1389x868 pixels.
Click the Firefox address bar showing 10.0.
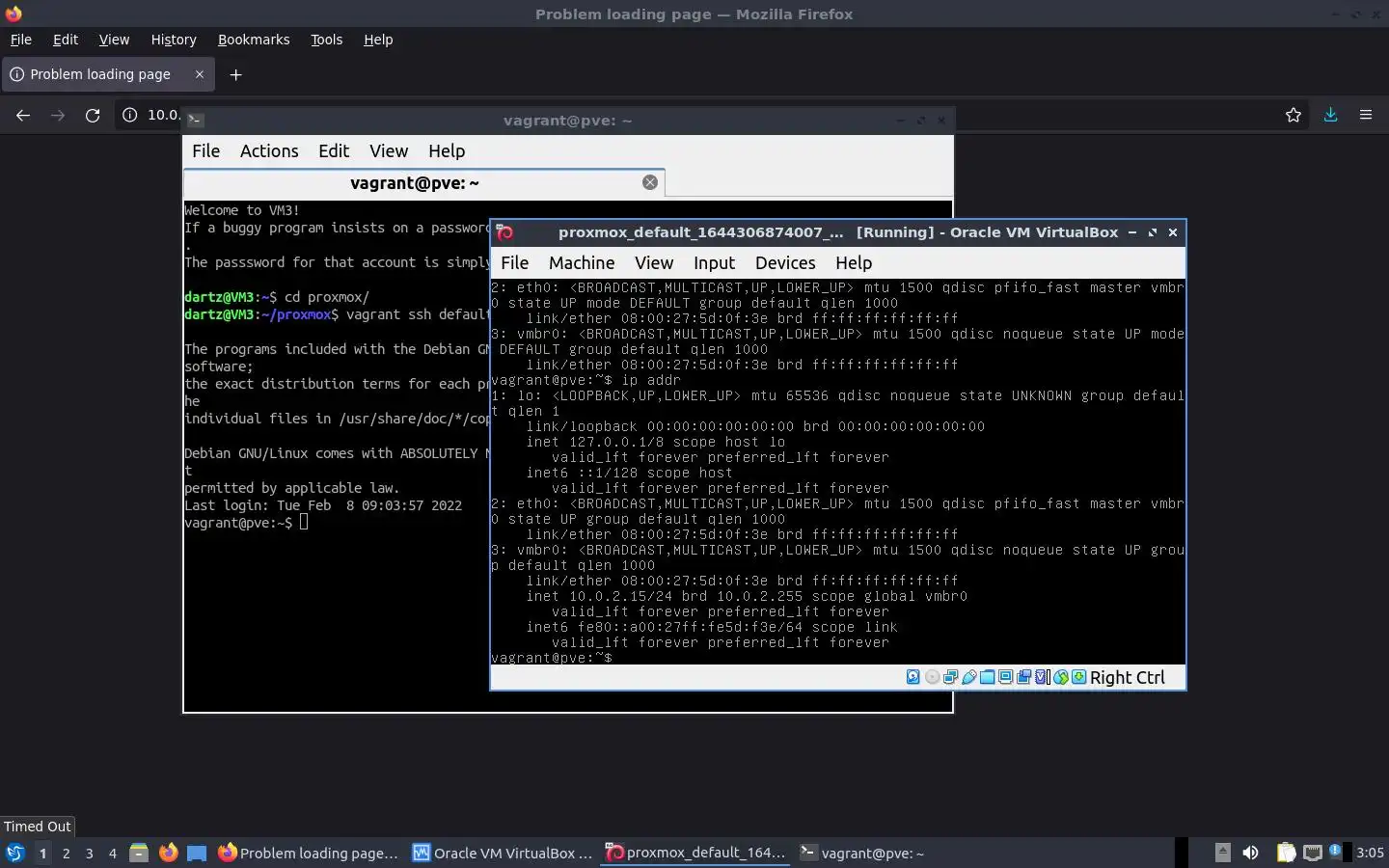(163, 115)
